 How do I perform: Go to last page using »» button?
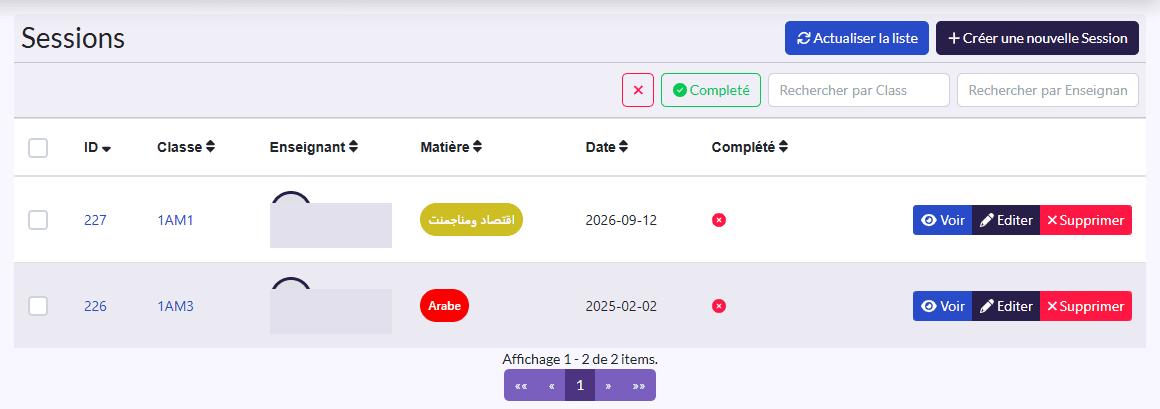639,385
